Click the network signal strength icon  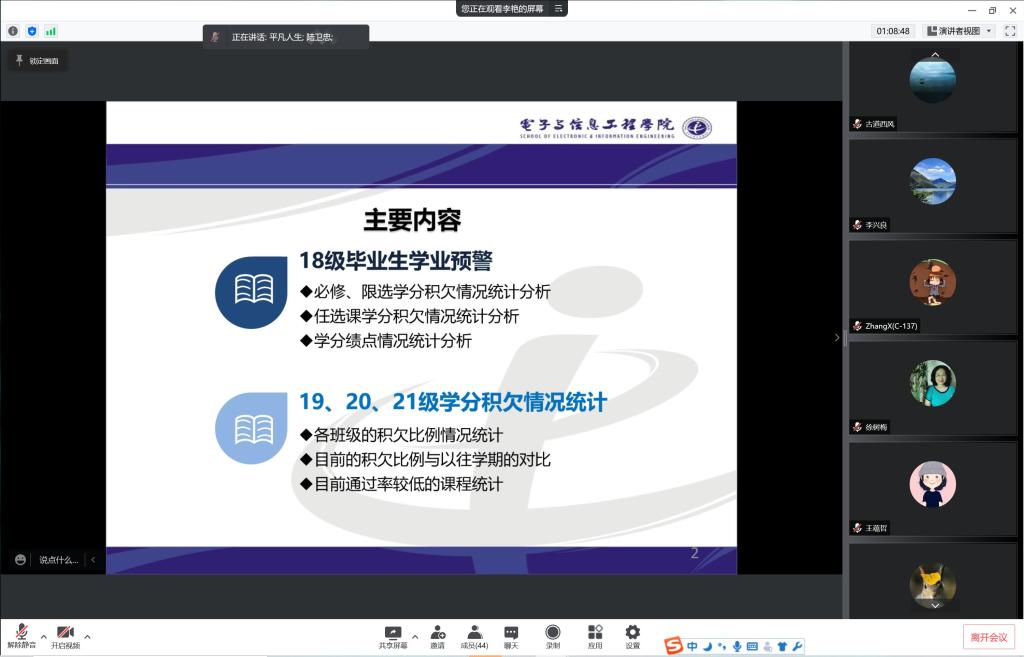pos(51,31)
